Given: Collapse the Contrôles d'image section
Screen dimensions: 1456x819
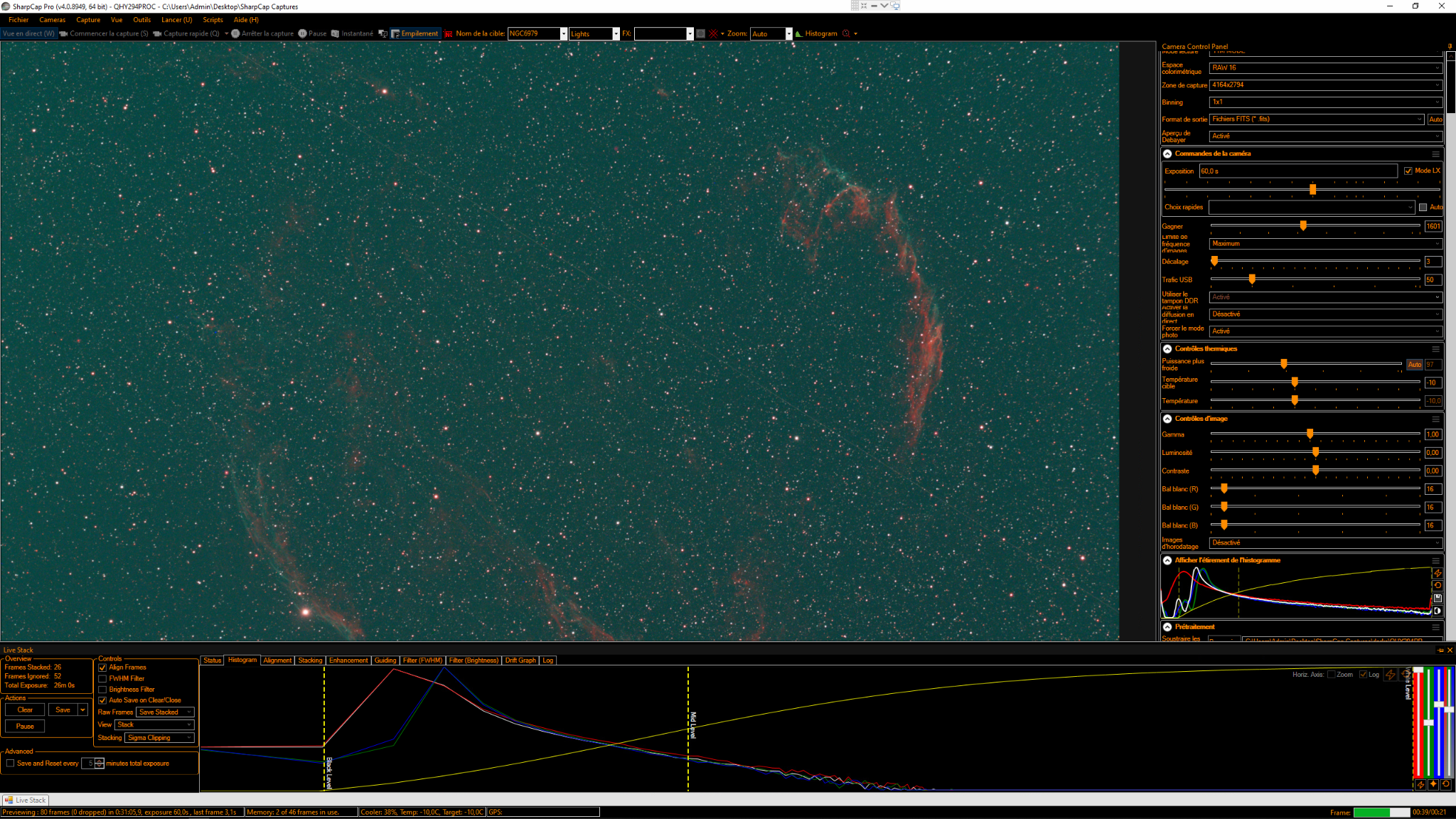Looking at the screenshot, I should (1167, 419).
